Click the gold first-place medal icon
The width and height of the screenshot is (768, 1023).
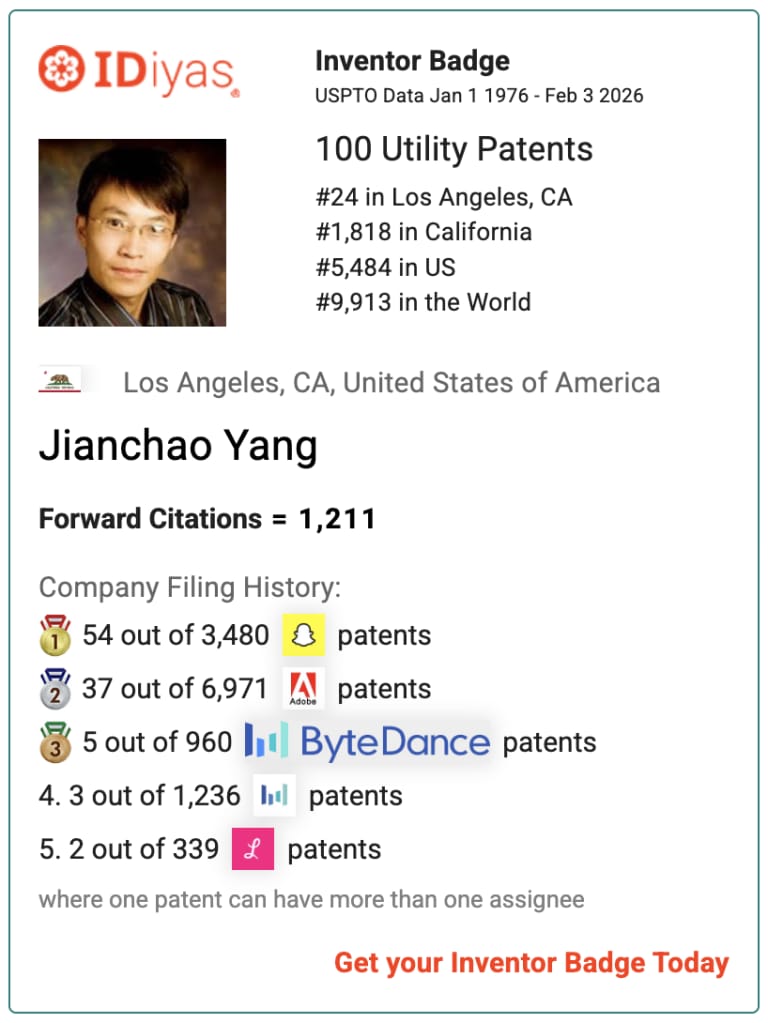pyautogui.click(x=55, y=635)
